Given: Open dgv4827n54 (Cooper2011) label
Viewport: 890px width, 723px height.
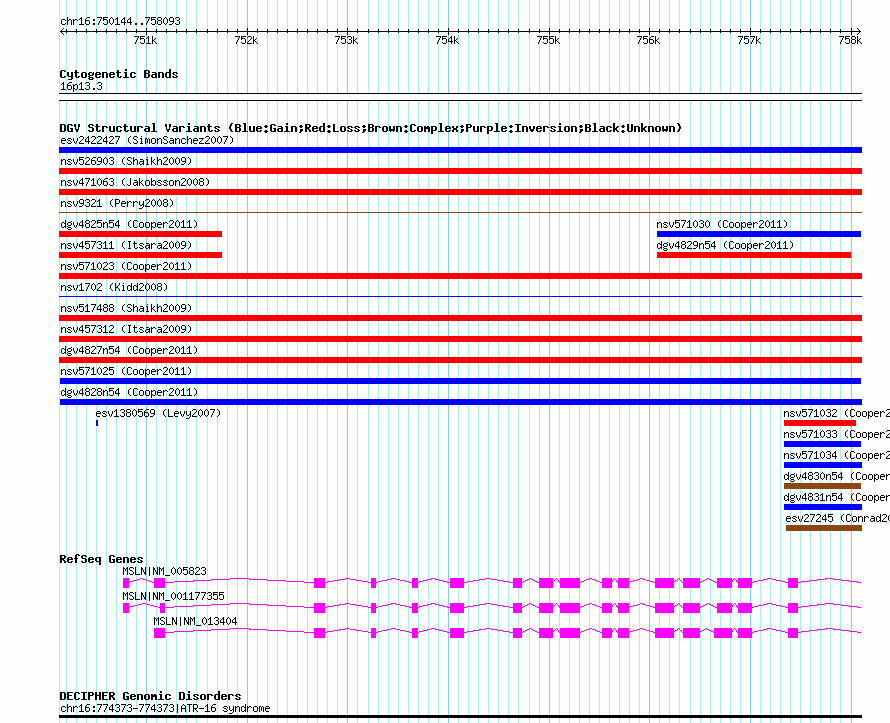Looking at the screenshot, I should point(129,350).
